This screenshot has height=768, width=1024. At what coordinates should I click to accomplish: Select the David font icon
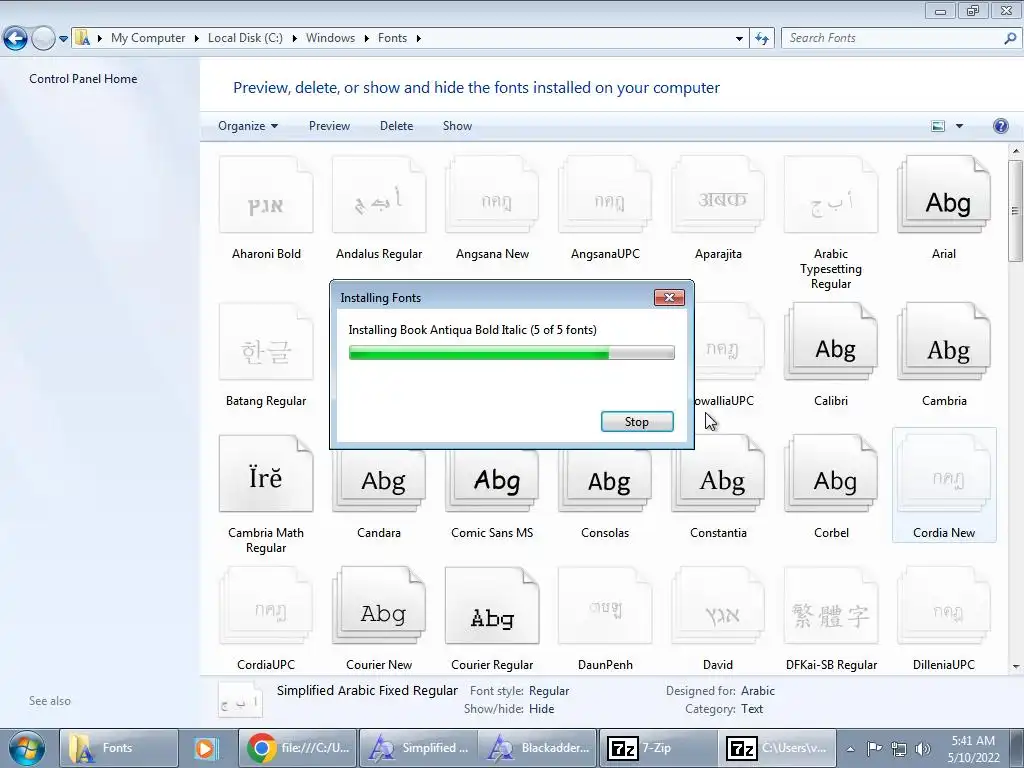click(x=718, y=605)
